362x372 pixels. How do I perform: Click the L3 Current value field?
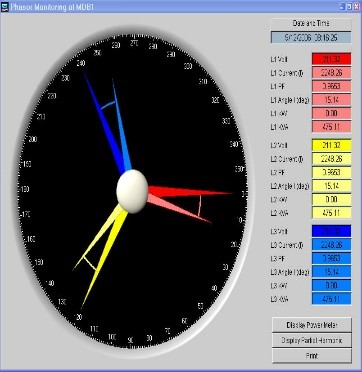point(331,245)
